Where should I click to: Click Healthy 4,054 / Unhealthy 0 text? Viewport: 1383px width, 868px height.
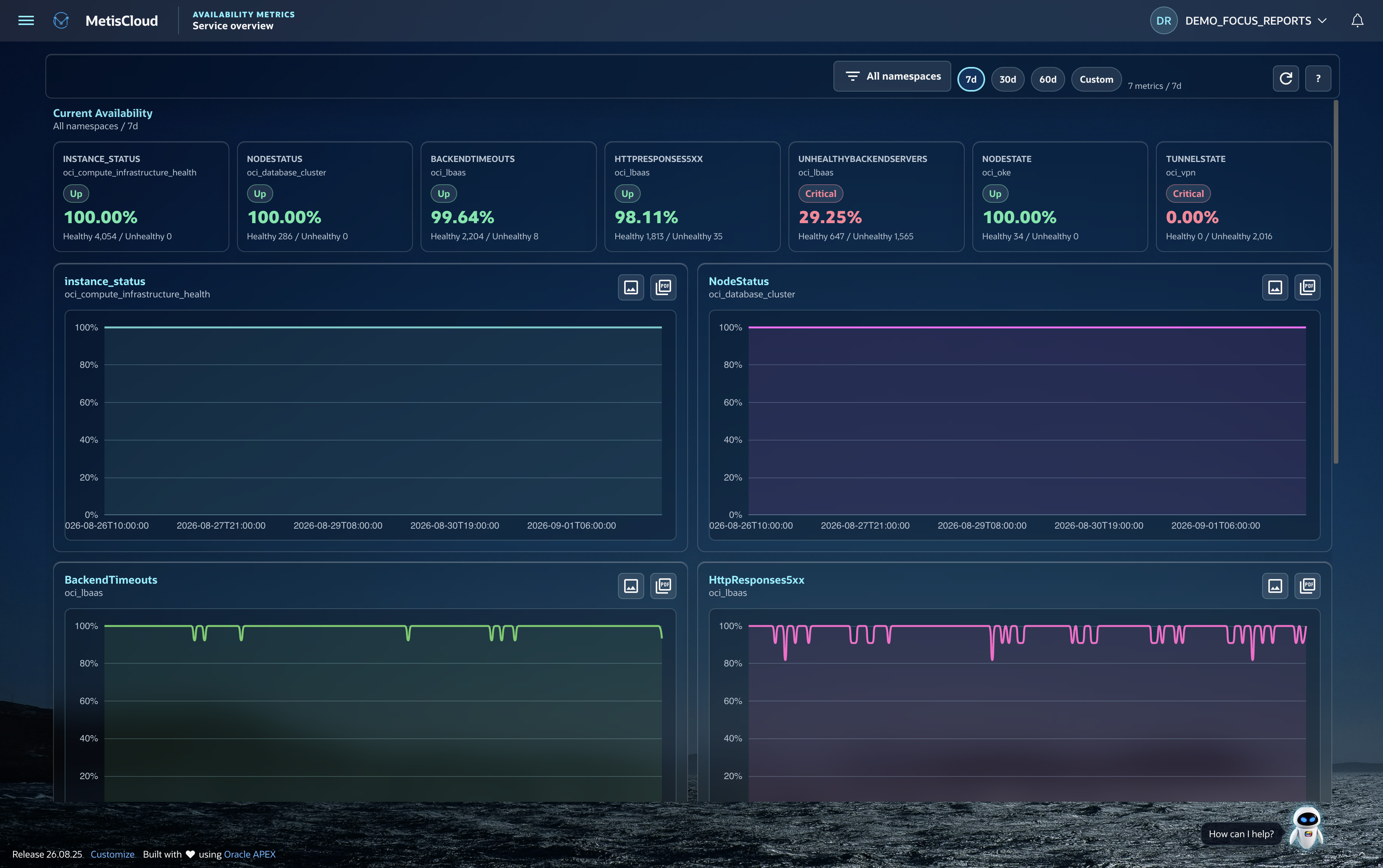tap(117, 237)
